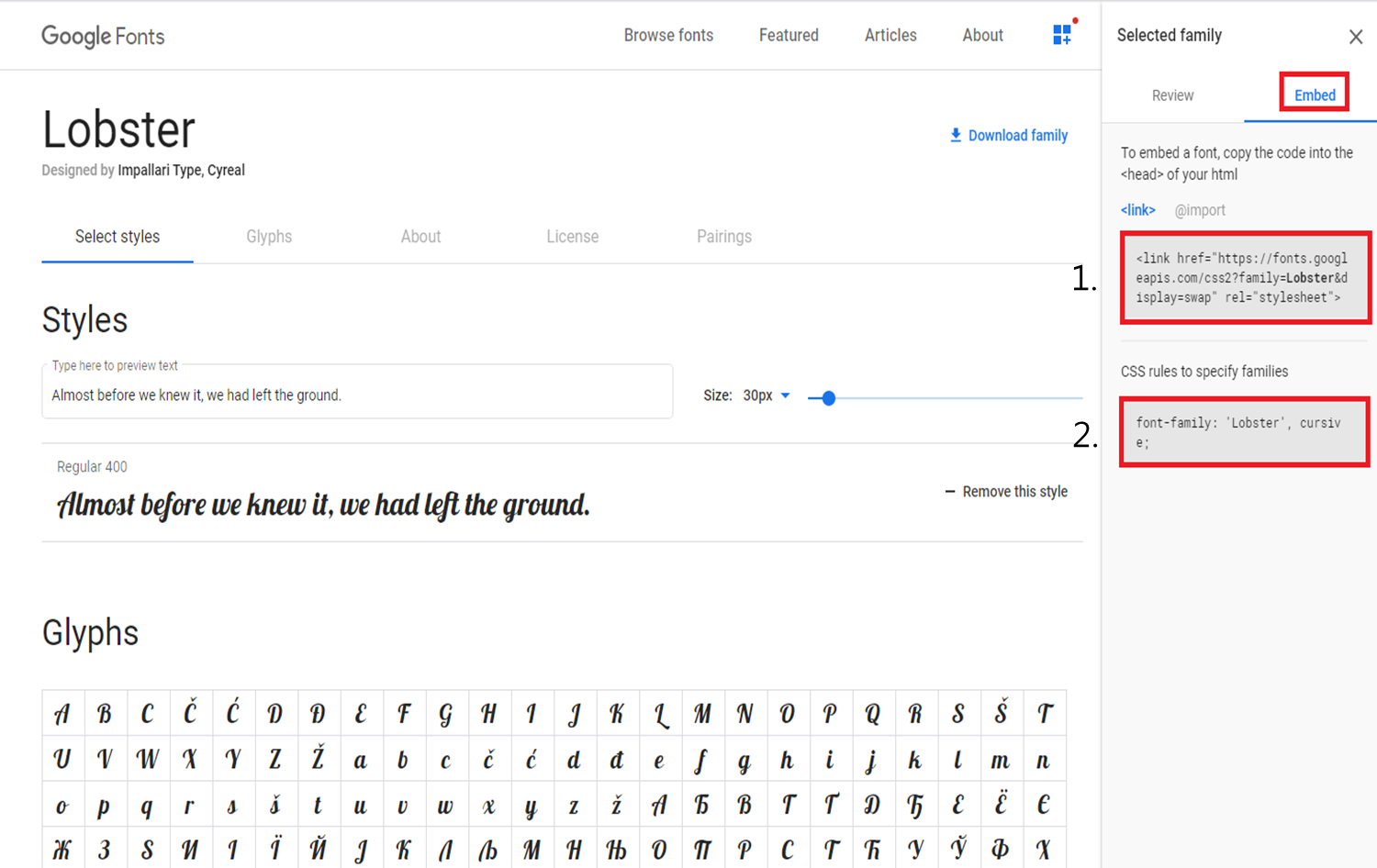1377x868 pixels.
Task: Open the About link in the top navigation
Action: click(x=982, y=35)
